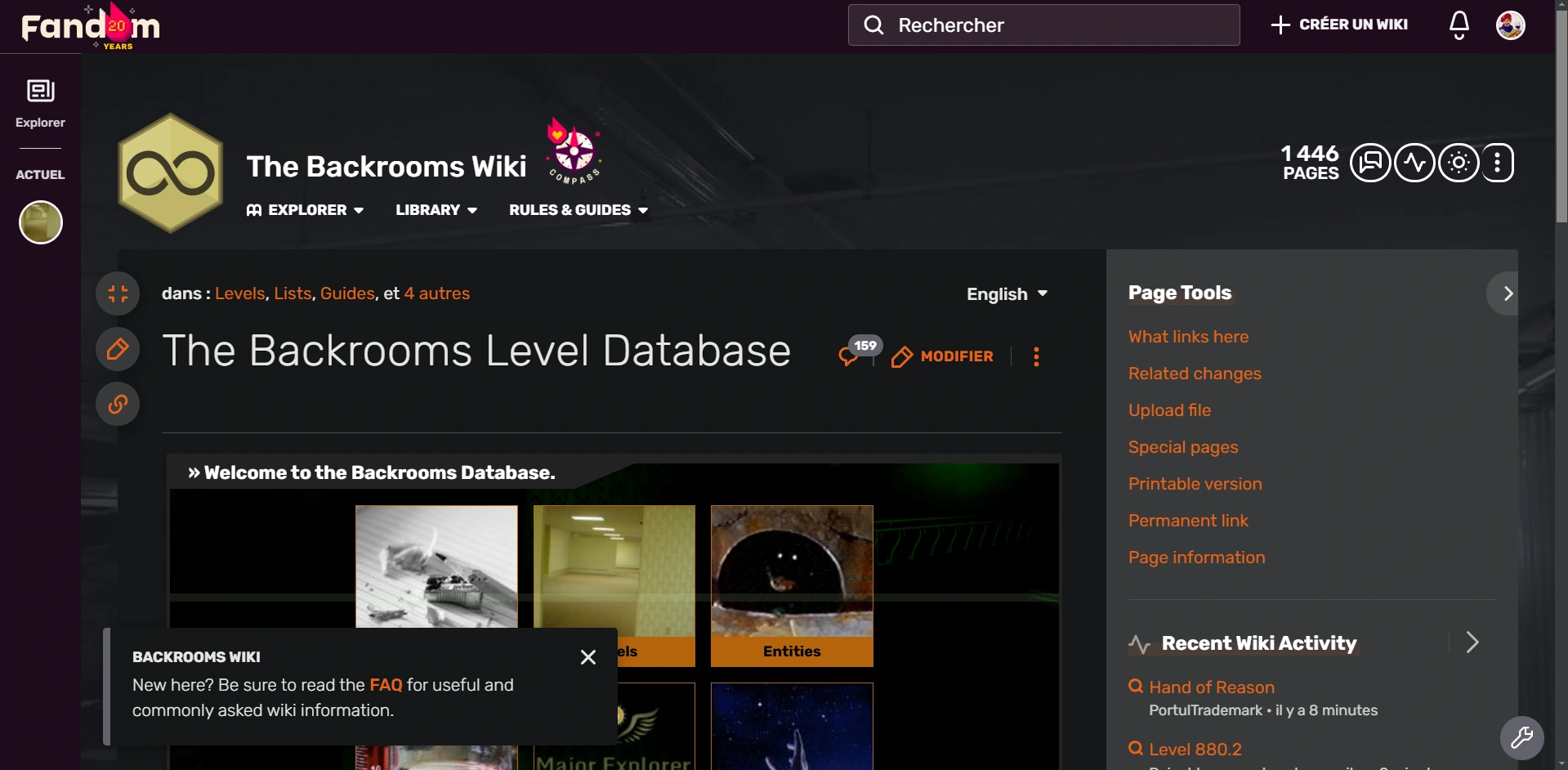Open the Recent Wiki Activity pulse icon

tap(1415, 162)
